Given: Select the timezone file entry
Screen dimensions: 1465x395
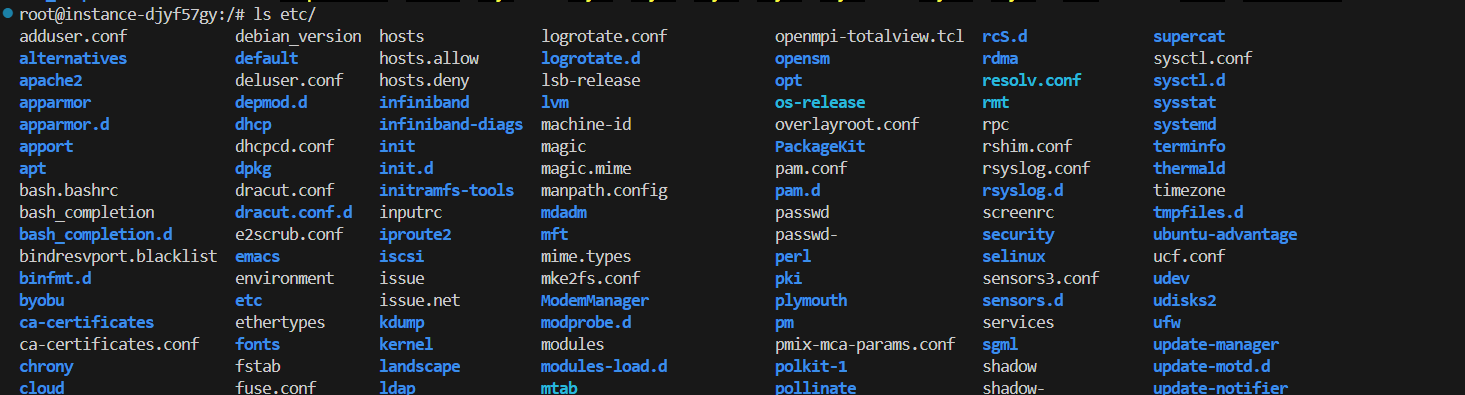Looking at the screenshot, I should pos(1189,190).
